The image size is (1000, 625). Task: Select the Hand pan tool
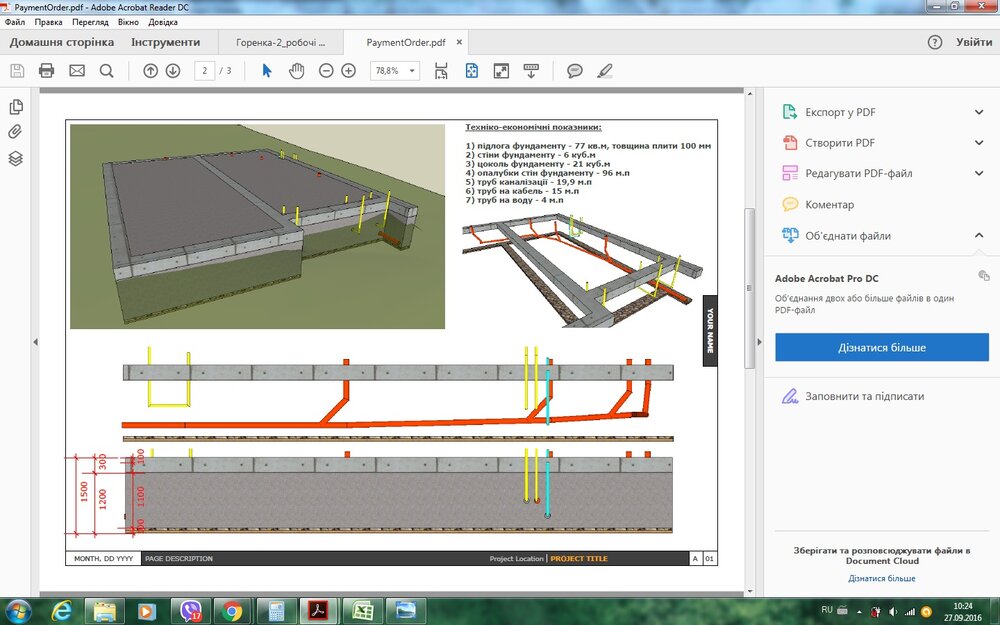(296, 71)
